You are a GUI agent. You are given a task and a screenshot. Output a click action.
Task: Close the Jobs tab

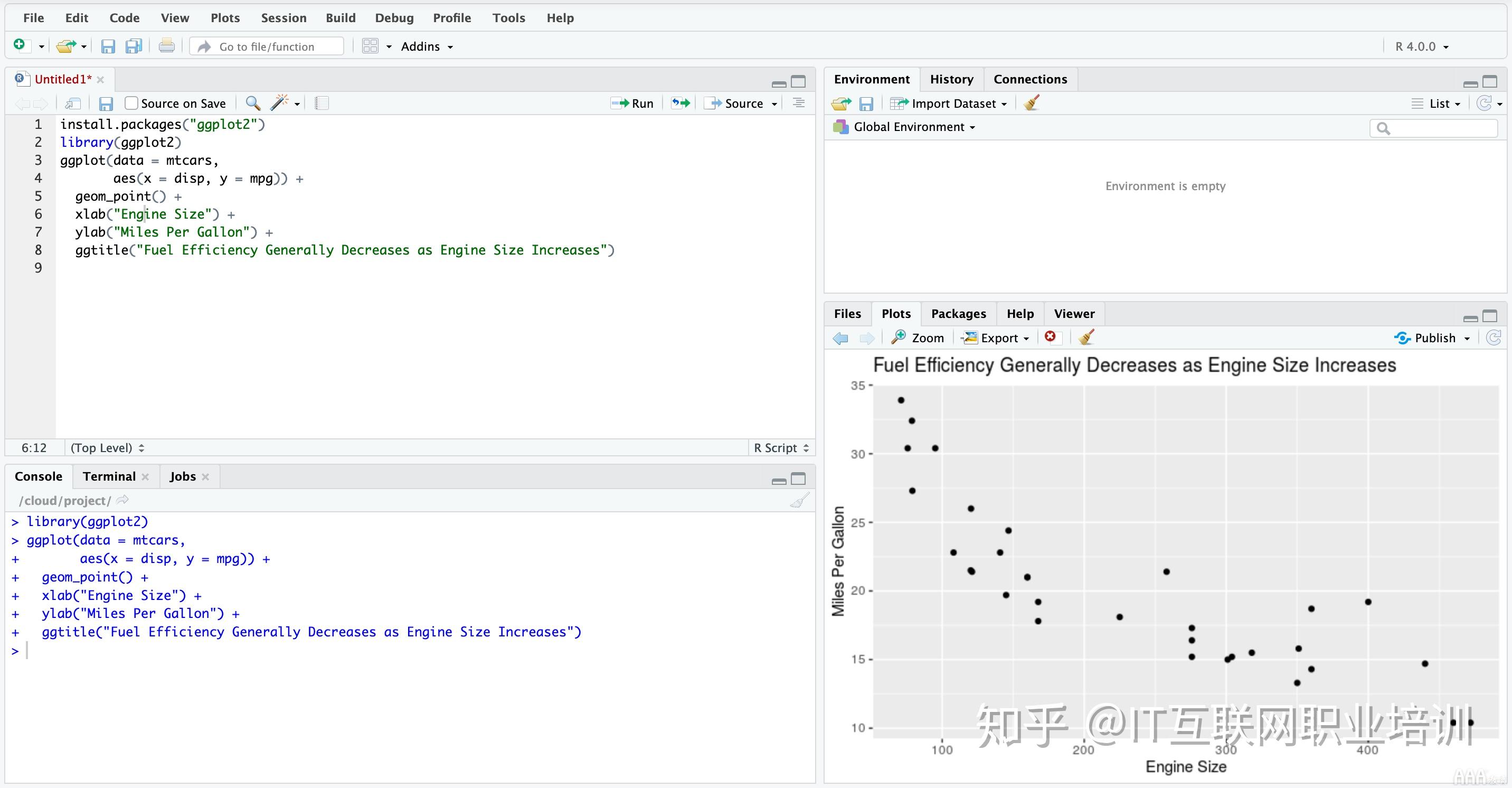tap(205, 477)
